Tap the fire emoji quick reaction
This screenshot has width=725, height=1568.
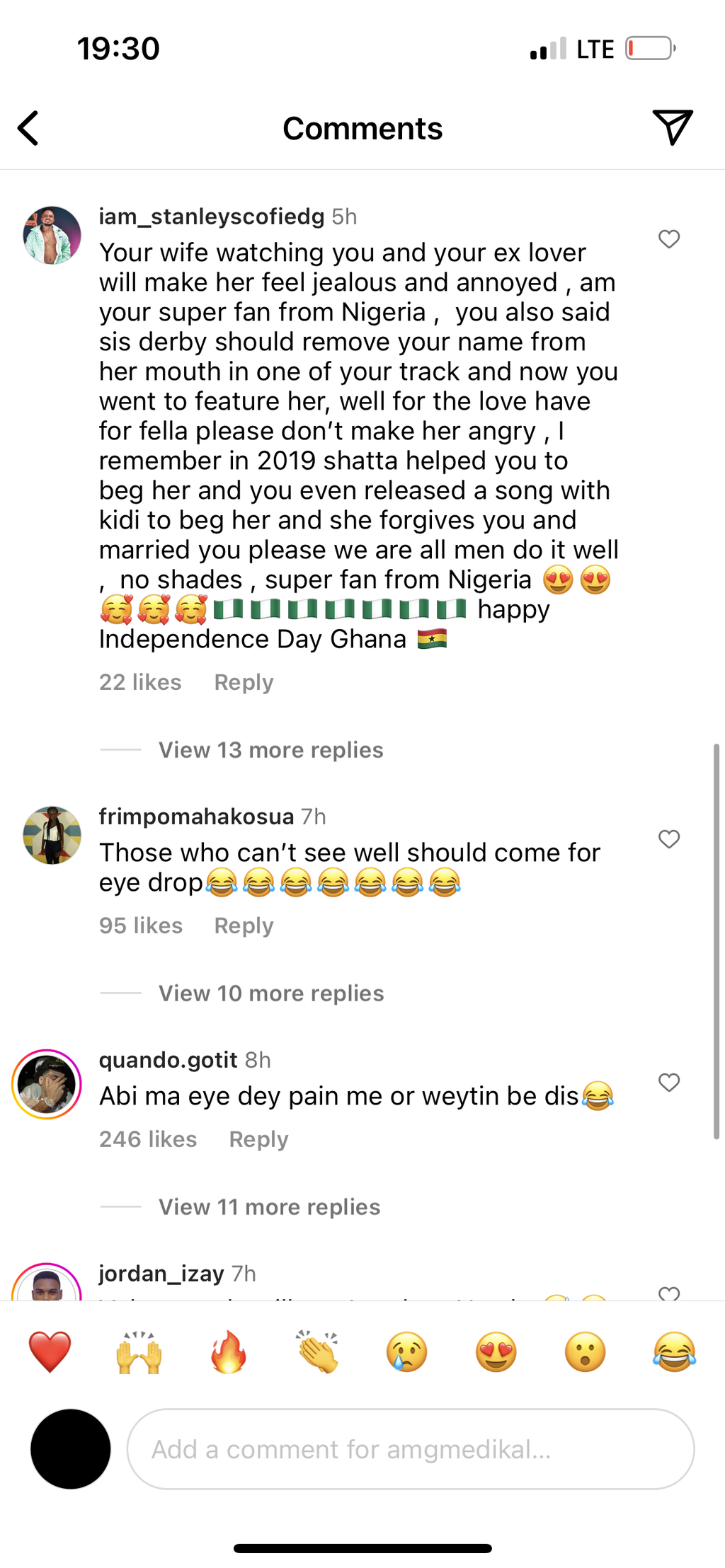[227, 1351]
